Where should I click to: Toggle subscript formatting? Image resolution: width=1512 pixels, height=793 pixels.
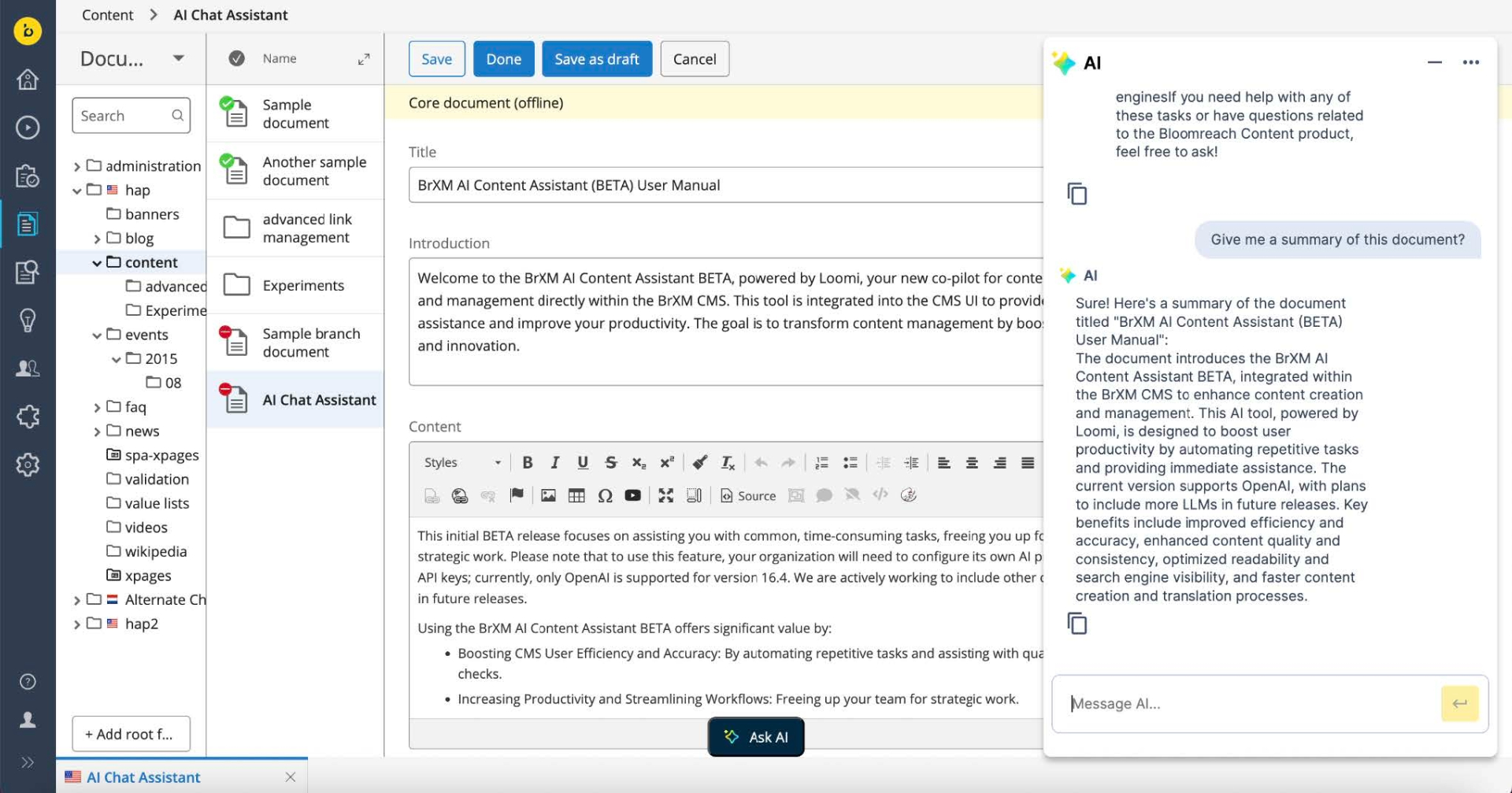click(639, 462)
